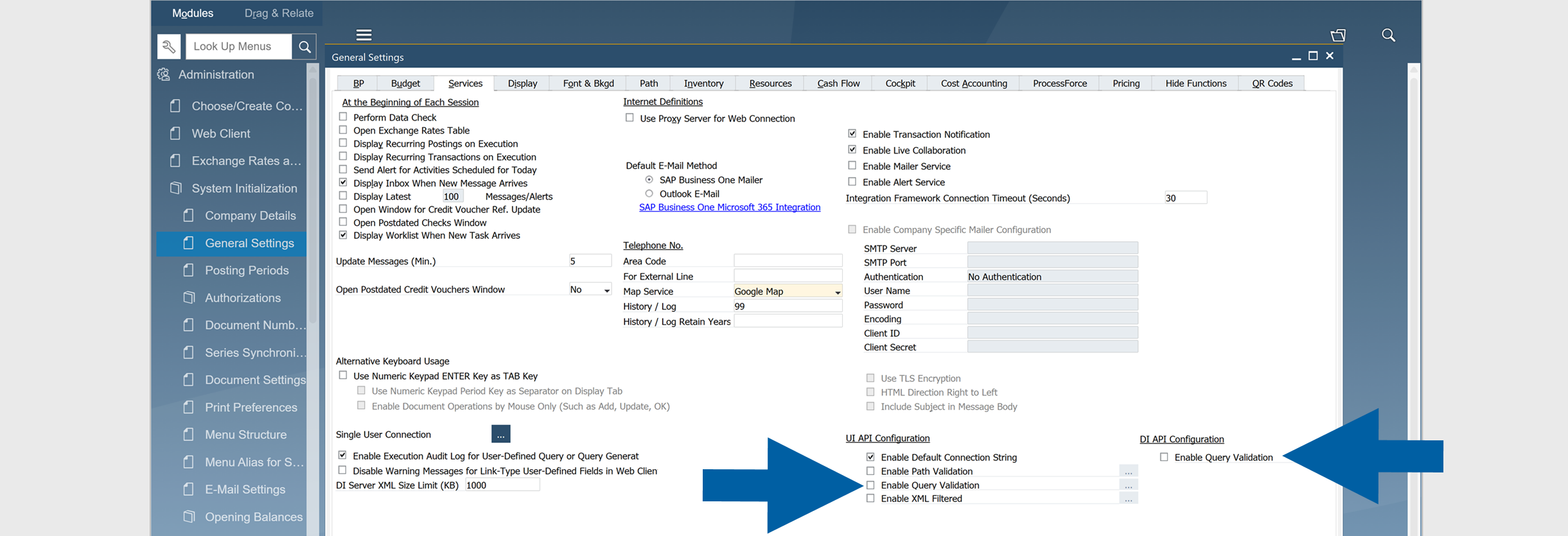Open the Font & Bkgd tab
Viewport: 1568px width, 536px height.
(x=588, y=83)
